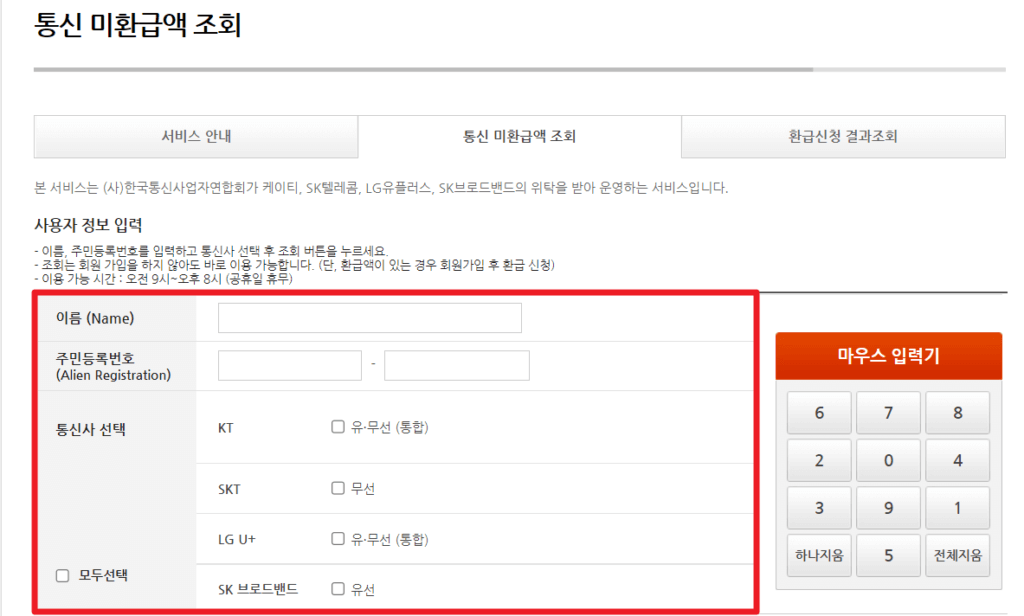Image resolution: width=1024 pixels, height=616 pixels.
Task: Check the SK 브로드밴드 유선 checkbox
Action: (338, 588)
